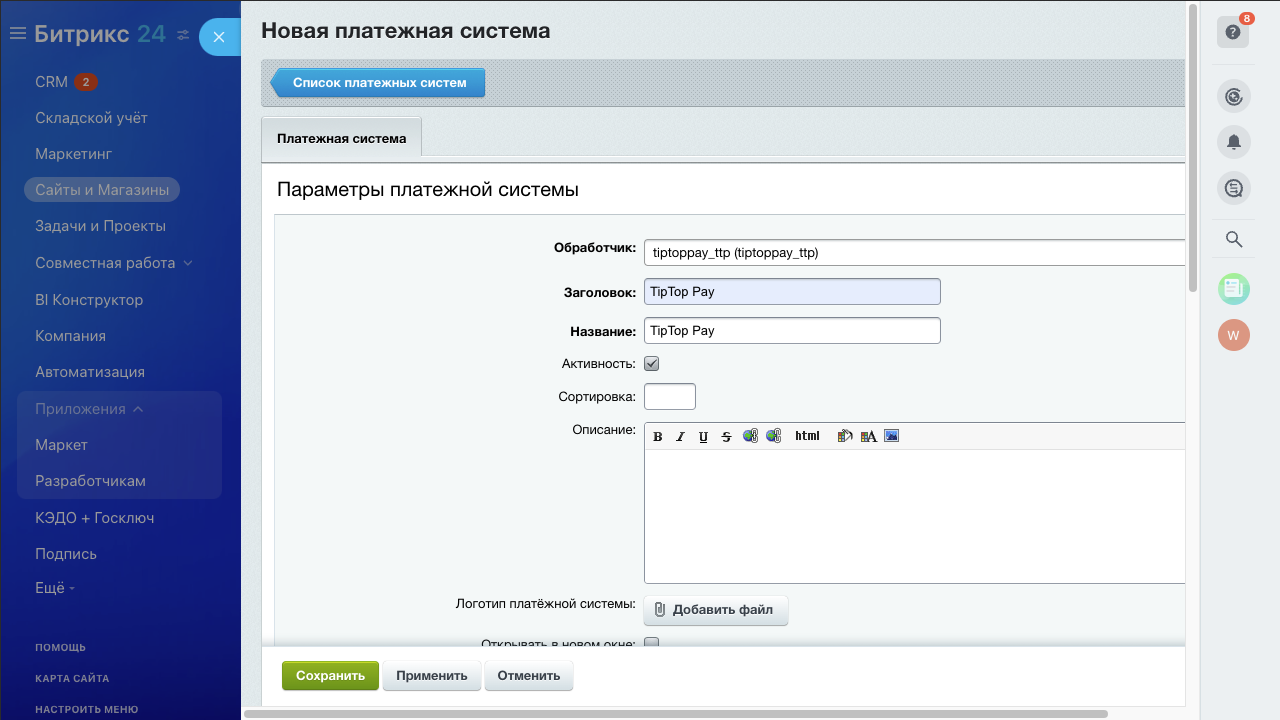1280x720 pixels.
Task: Open the text color picker in editor
Action: coord(868,436)
